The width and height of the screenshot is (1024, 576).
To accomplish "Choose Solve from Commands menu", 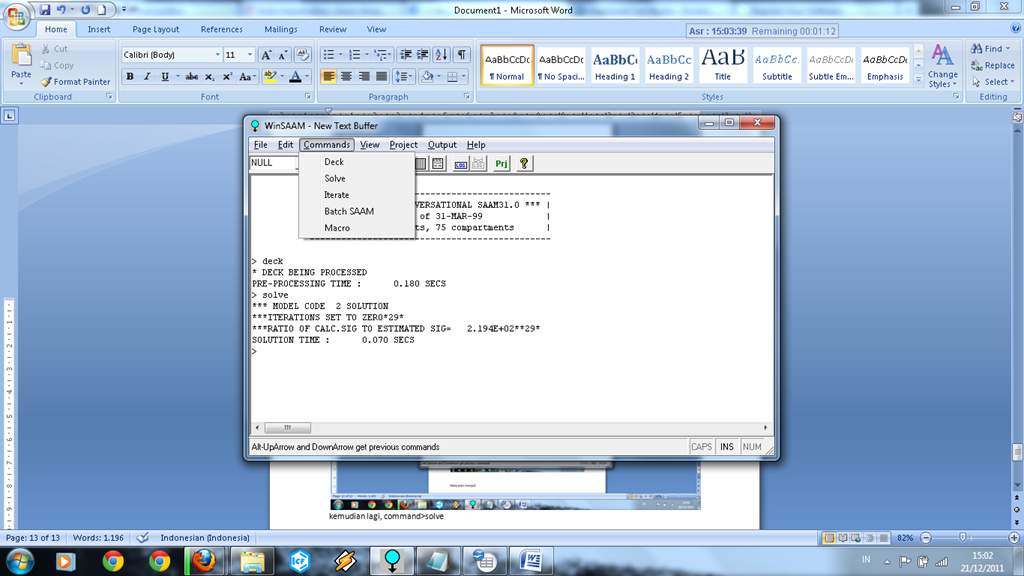I will (x=335, y=178).
